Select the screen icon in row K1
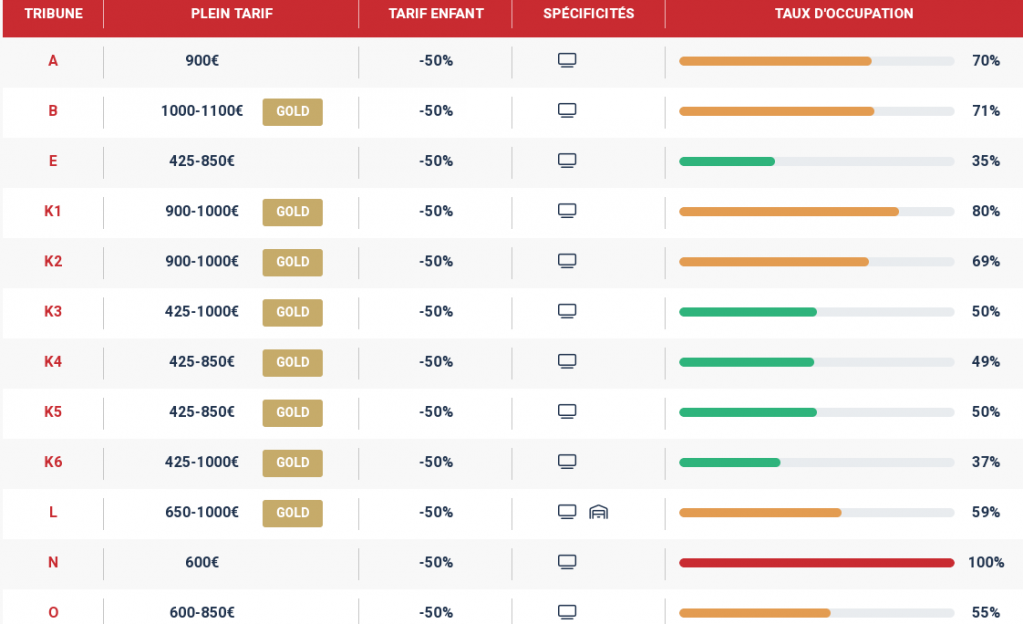This screenshot has width=1023, height=624. pos(567,211)
